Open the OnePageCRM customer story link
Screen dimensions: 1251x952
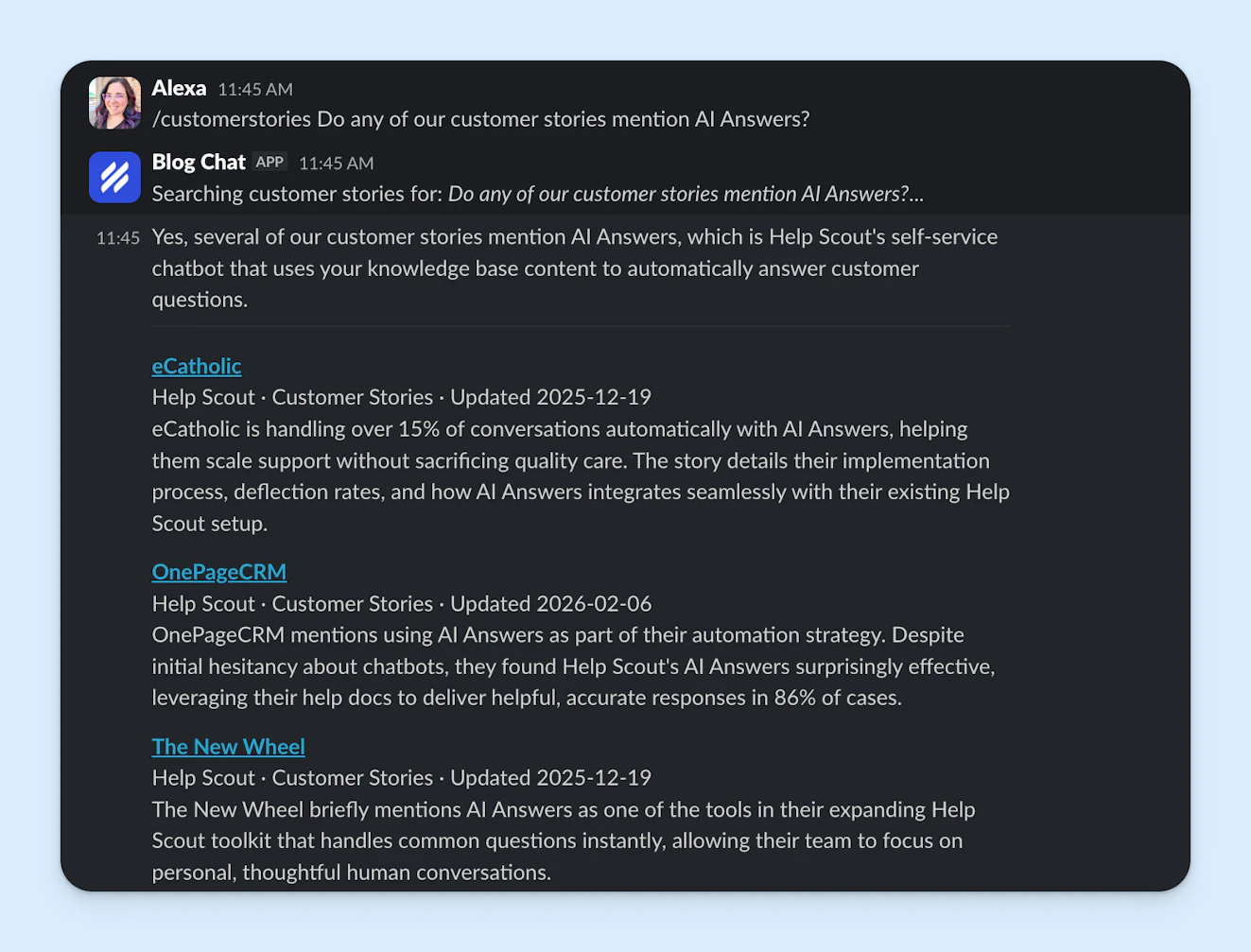tap(219, 572)
